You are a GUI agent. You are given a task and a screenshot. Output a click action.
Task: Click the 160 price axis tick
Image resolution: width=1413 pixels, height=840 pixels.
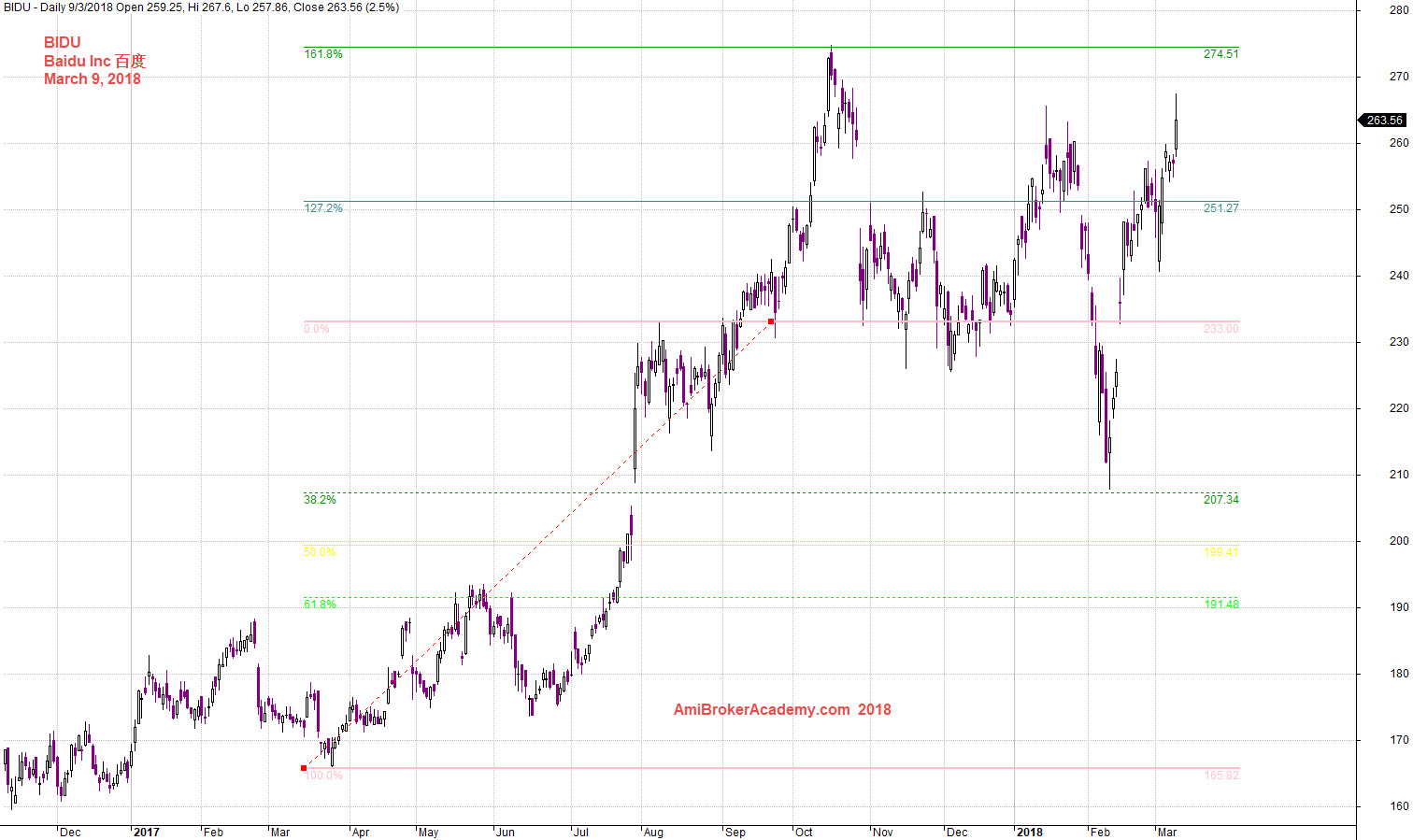pos(1398,806)
